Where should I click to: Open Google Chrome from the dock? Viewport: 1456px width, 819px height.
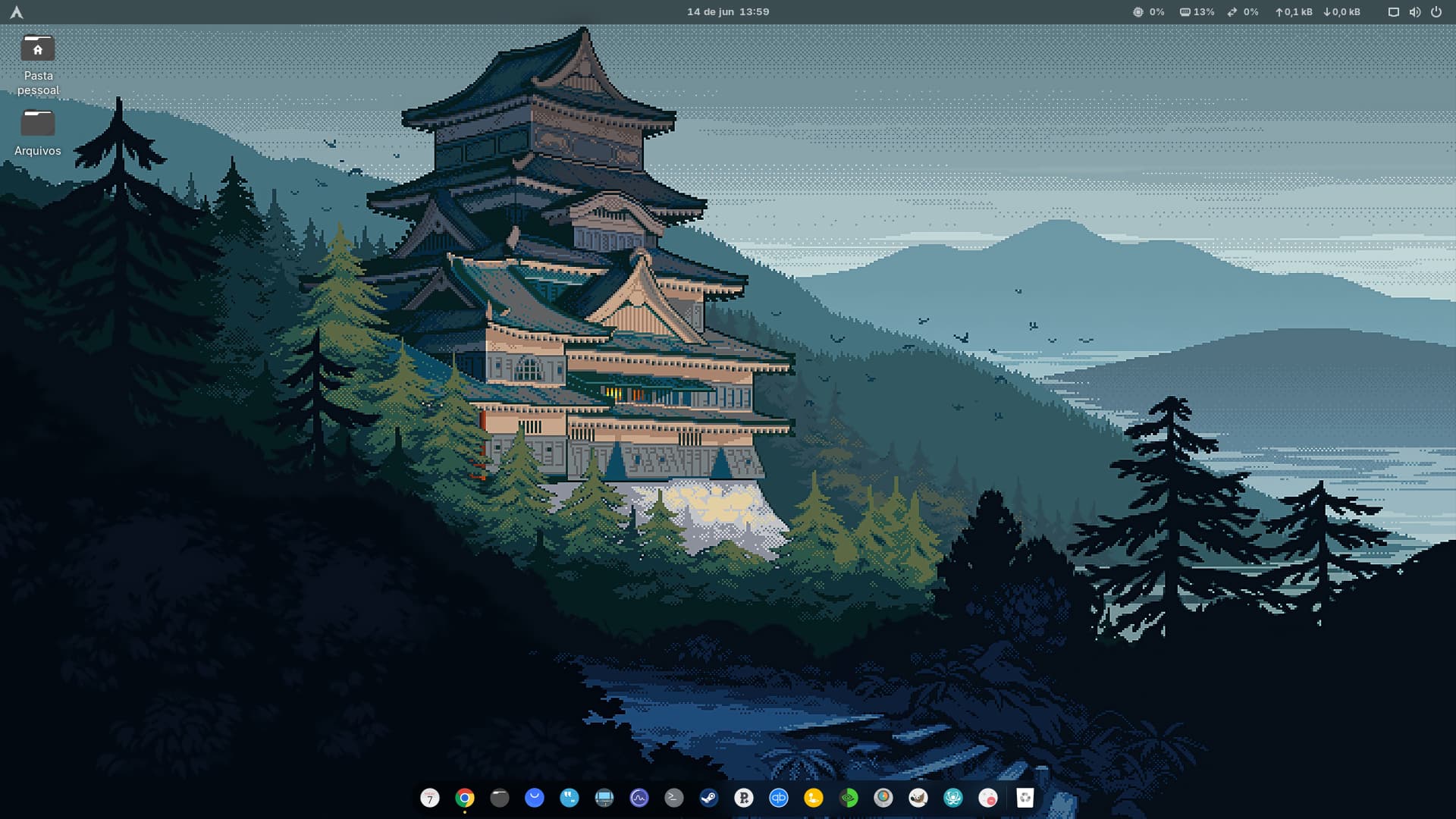tap(465, 798)
